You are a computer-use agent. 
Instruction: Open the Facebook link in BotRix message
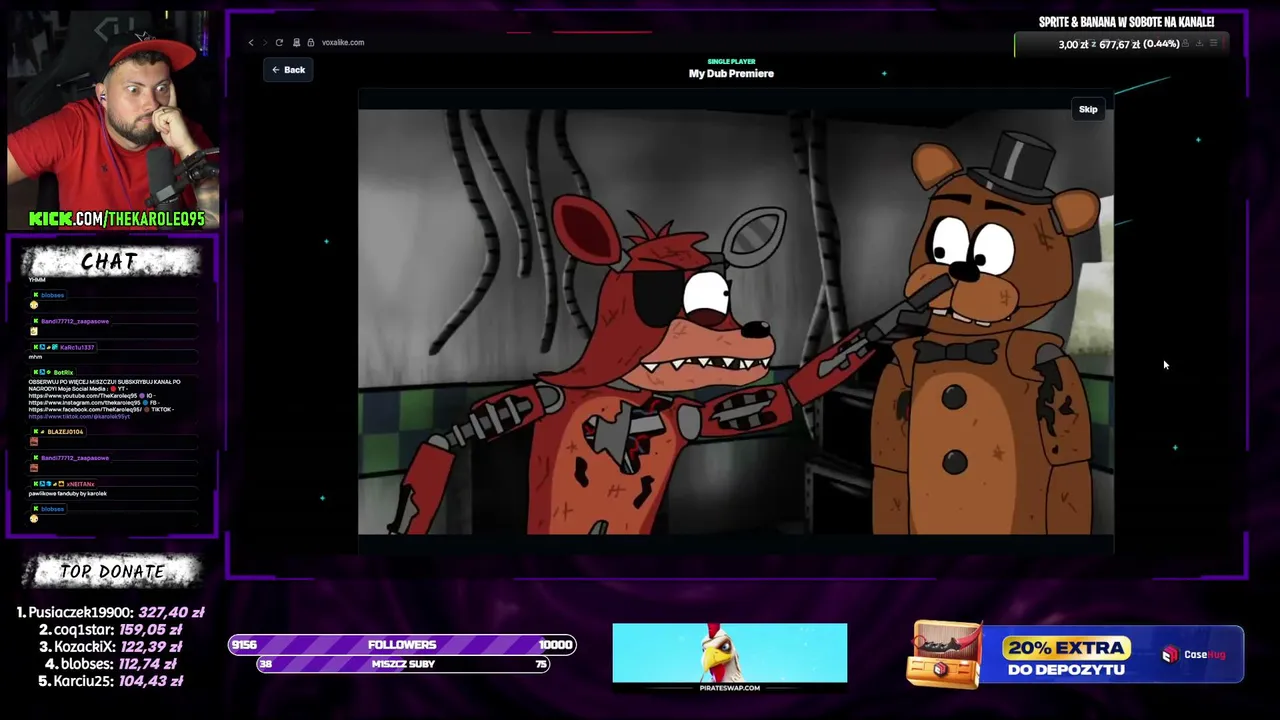[x=87, y=410]
